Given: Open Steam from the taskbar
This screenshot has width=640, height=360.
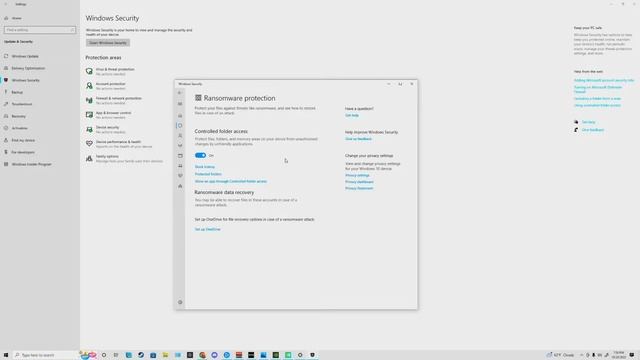Looking at the screenshot, I should point(141,355).
